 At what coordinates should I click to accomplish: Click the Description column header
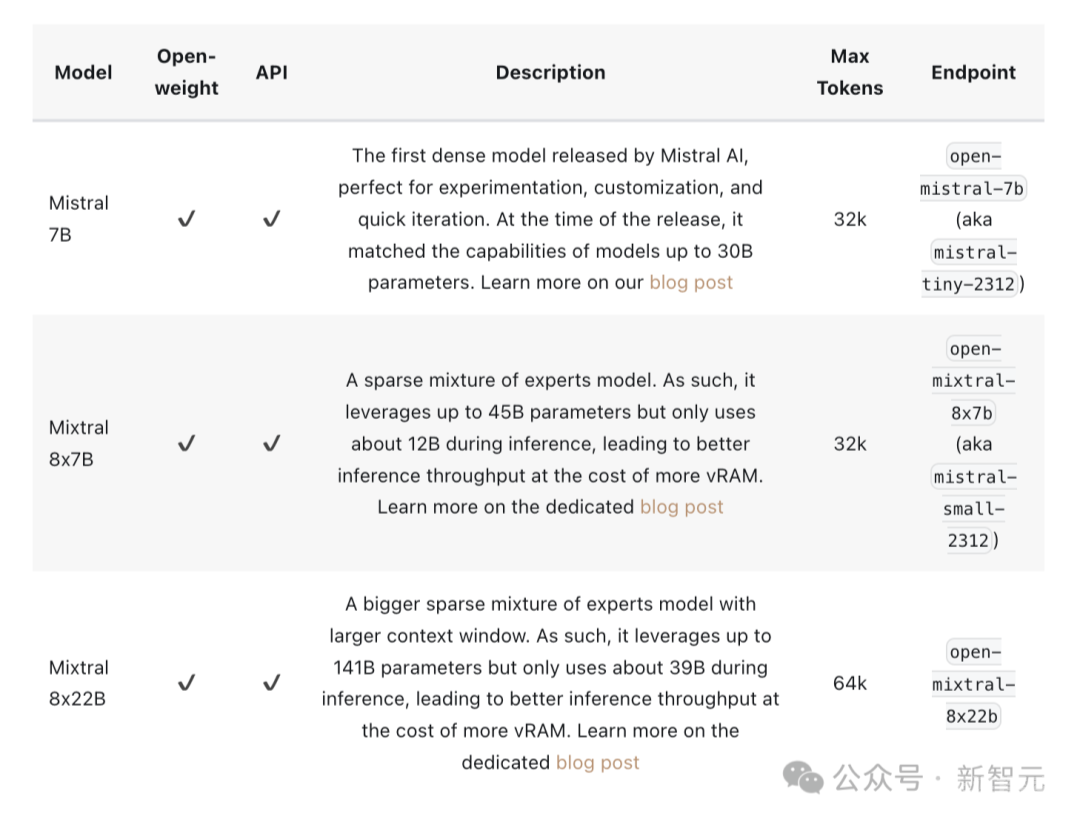tap(550, 72)
